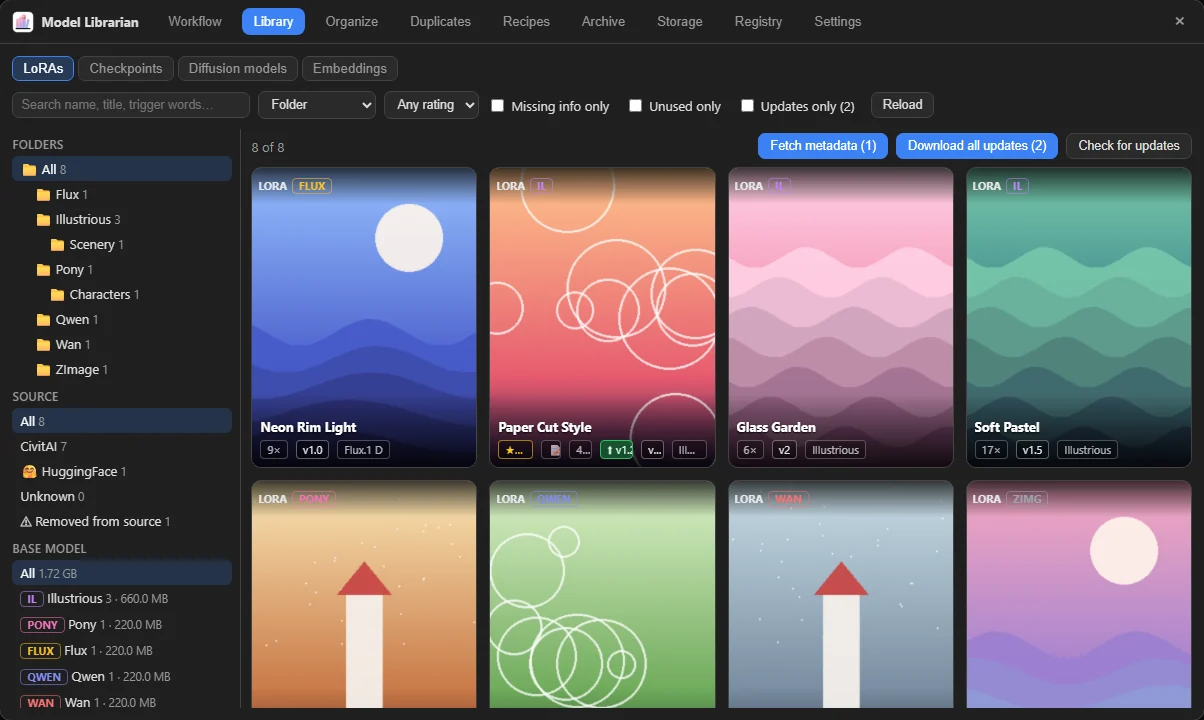Open the Flux folder icon
Screen dimensions: 1204x720
43,195
